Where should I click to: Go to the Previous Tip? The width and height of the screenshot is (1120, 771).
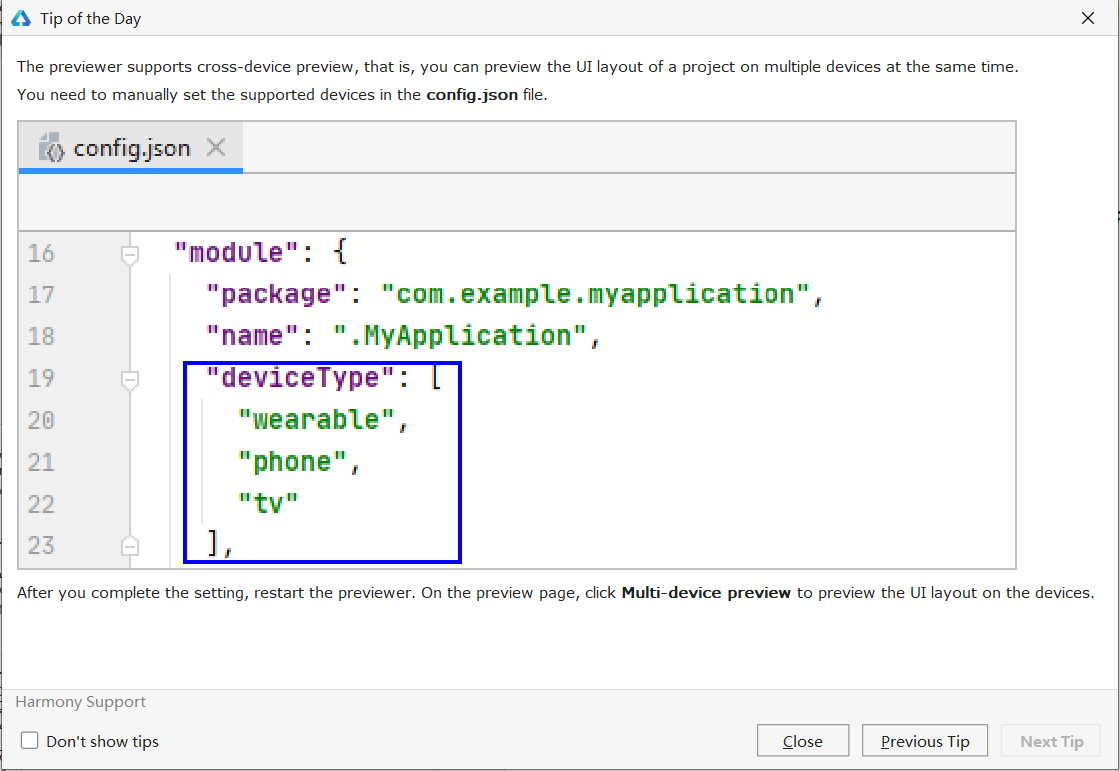tap(925, 740)
